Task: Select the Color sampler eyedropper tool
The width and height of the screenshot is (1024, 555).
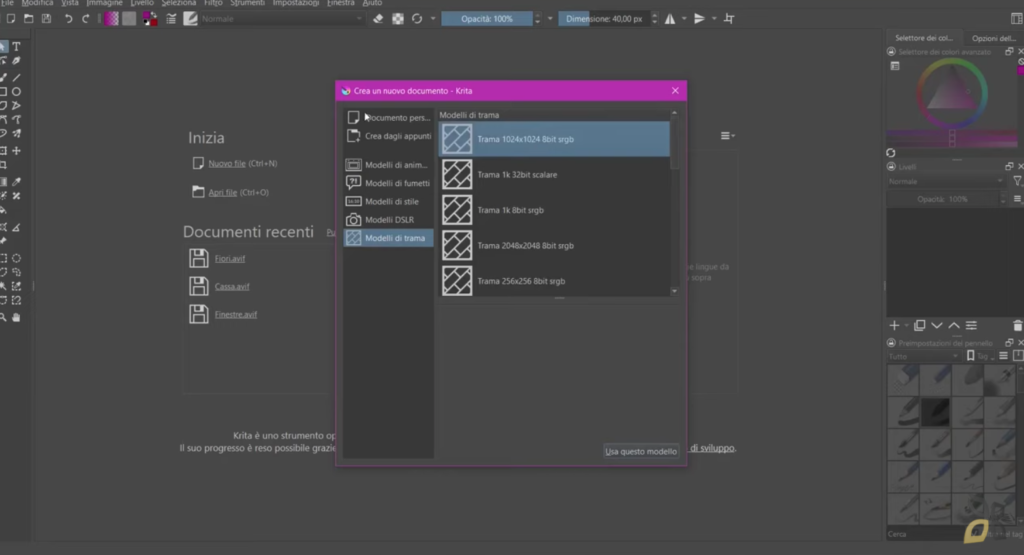Action: click(16, 182)
